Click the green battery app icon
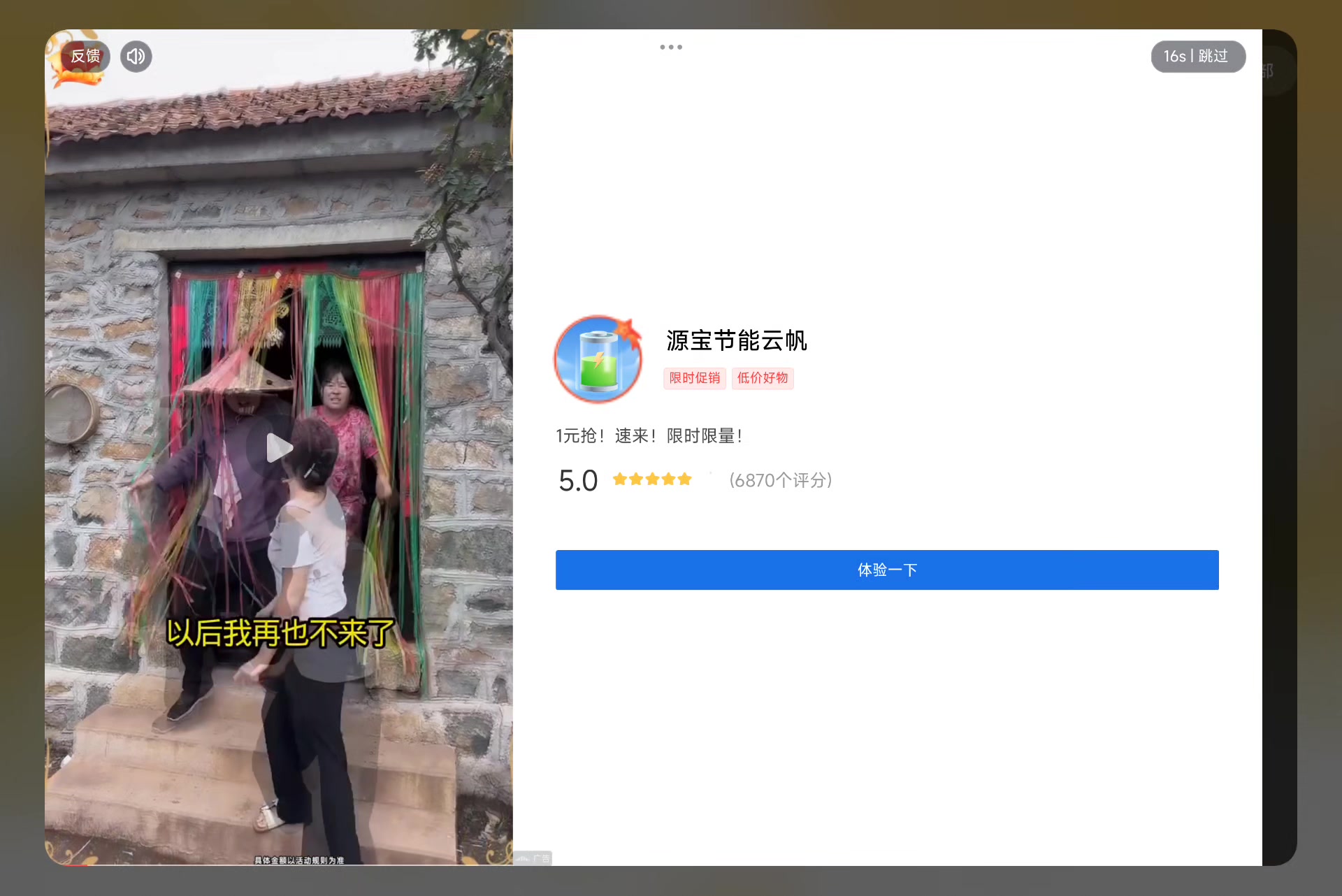This screenshot has width=1342, height=896. tap(598, 359)
